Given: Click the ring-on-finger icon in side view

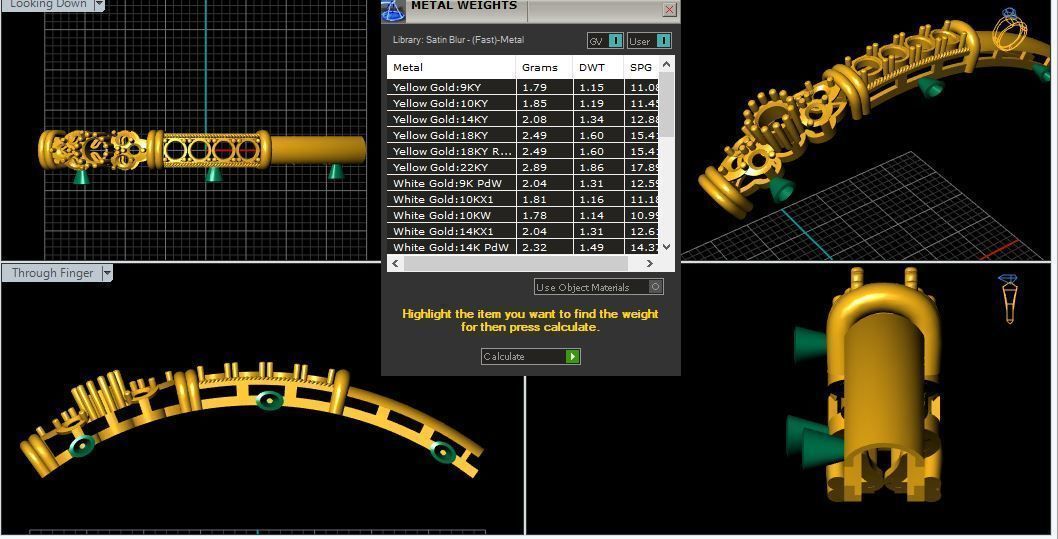Looking at the screenshot, I should click(x=1009, y=298).
